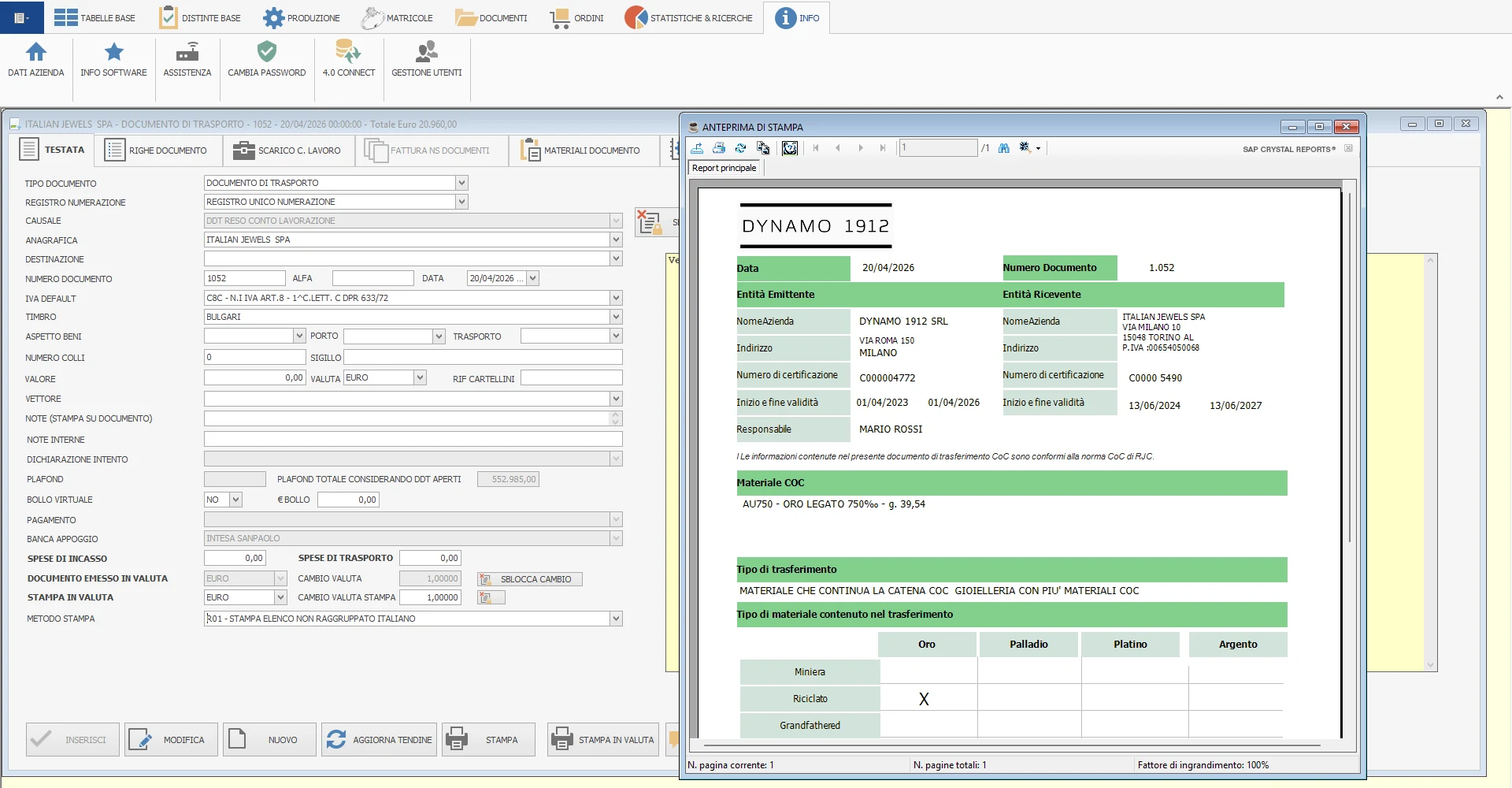Open the VALUTA EURO dropdown

click(420, 378)
